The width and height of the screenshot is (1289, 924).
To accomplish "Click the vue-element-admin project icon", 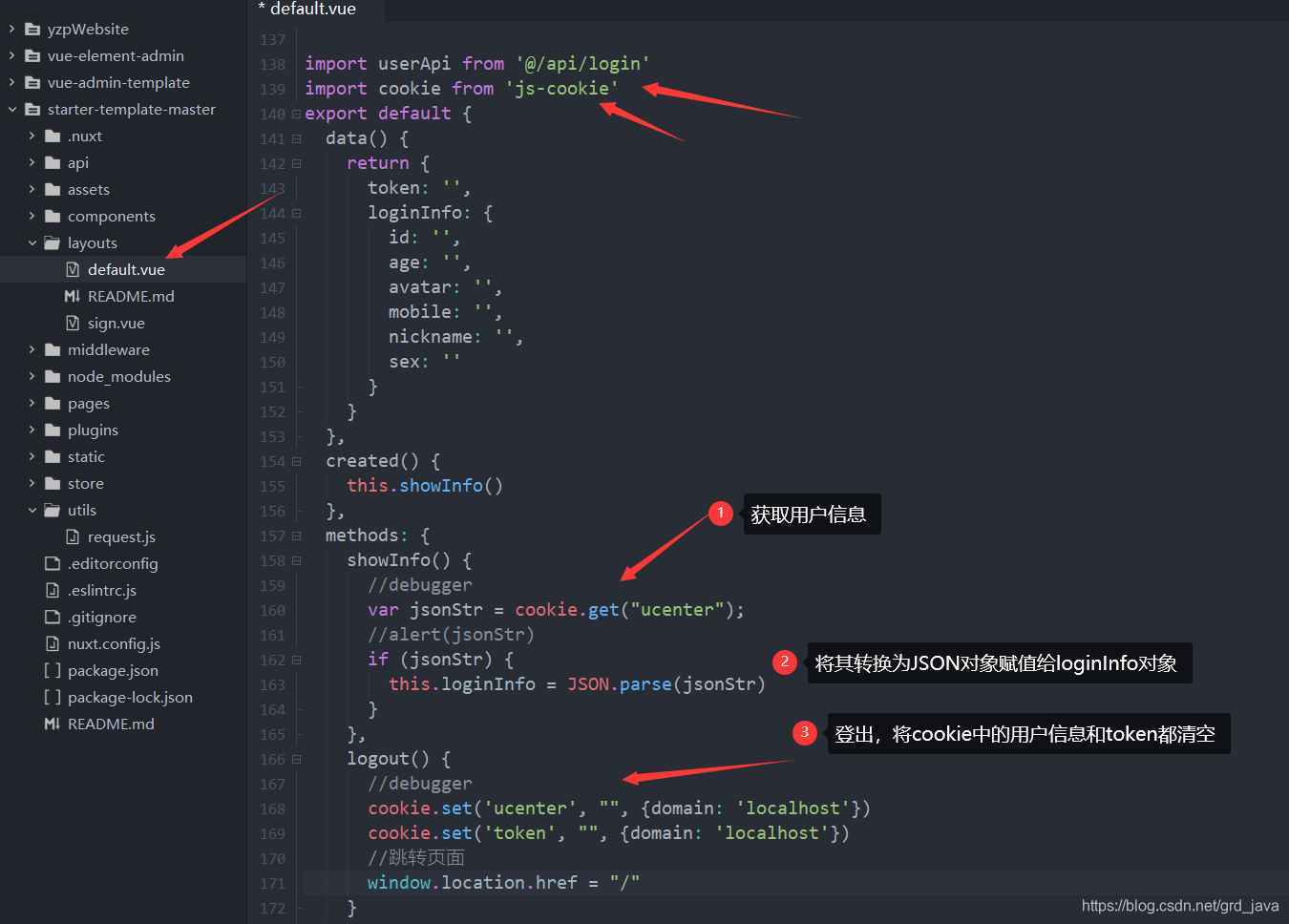I will coord(32,55).
